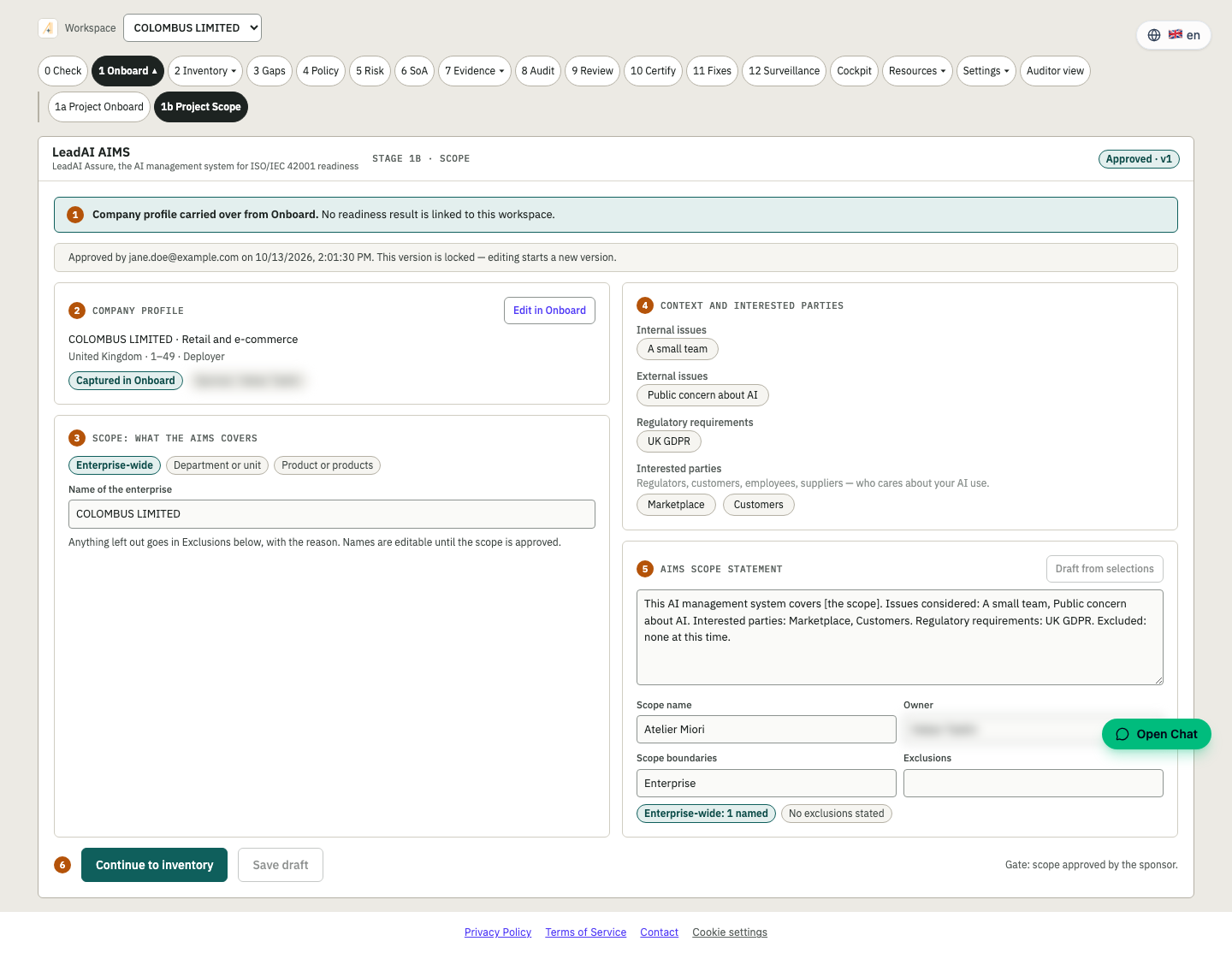Click Continue to inventory

pyautogui.click(x=154, y=865)
